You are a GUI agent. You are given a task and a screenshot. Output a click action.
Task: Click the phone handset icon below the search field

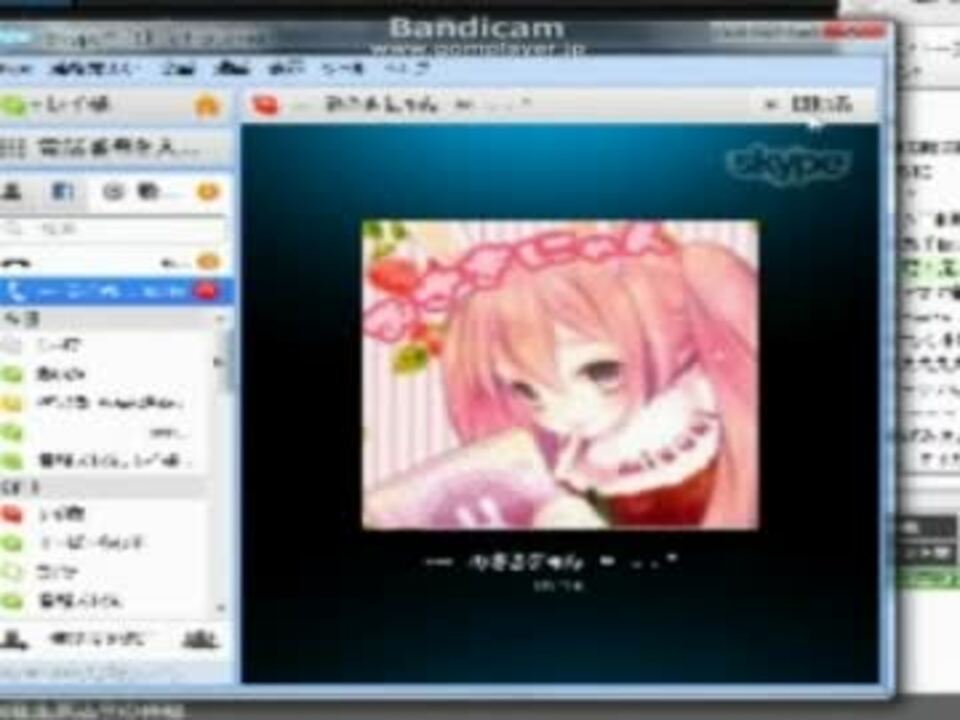[x=16, y=262]
